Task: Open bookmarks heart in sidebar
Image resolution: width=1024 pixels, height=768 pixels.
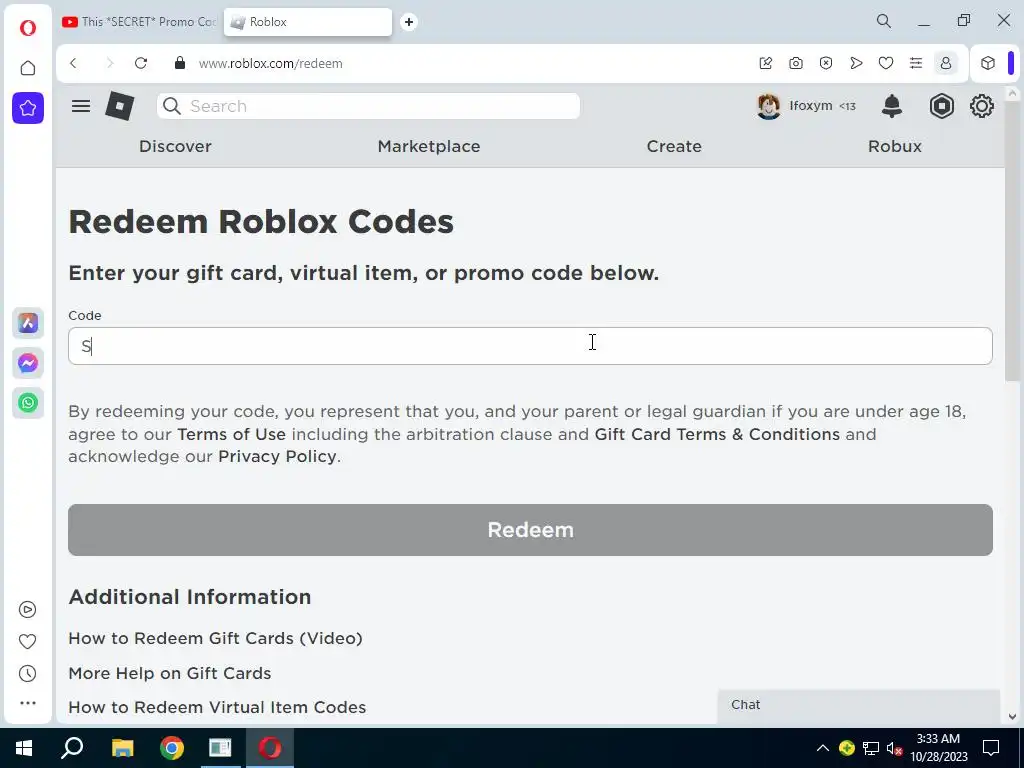Action: tap(27, 641)
